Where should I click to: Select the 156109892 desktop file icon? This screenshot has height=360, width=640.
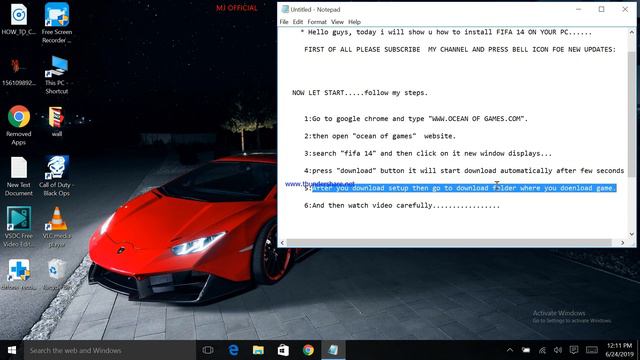pos(19,71)
